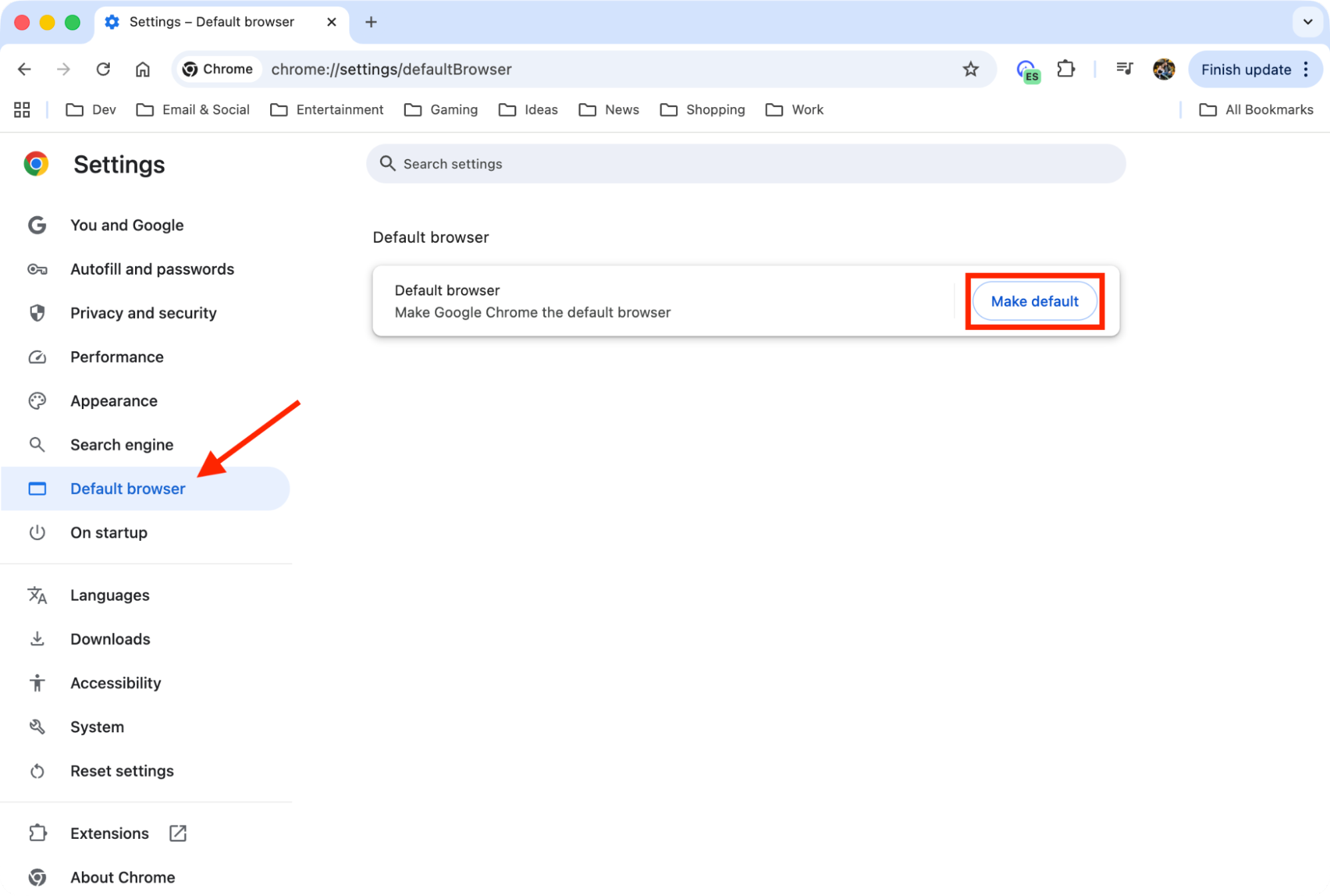This screenshot has width=1330, height=896.
Task: Click the Finish update button
Action: 1246,69
